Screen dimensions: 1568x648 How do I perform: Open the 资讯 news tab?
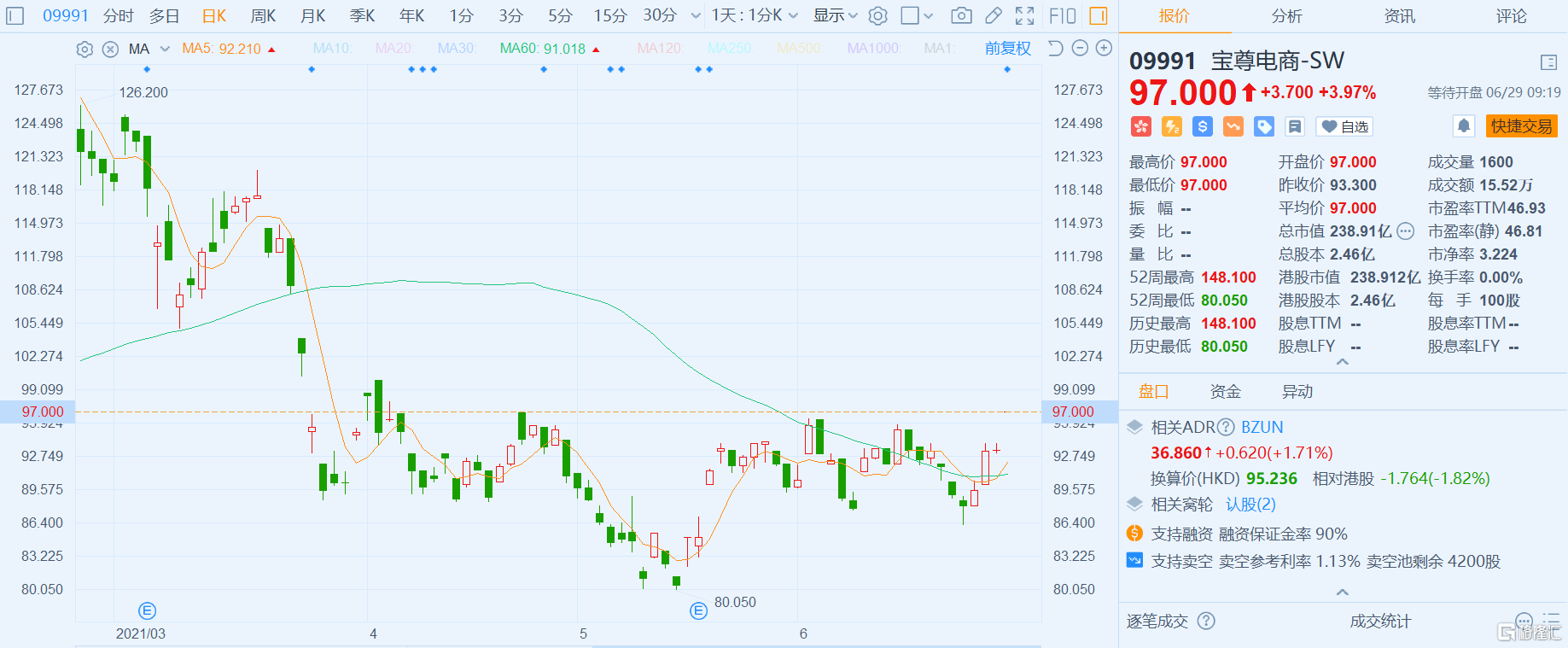pos(1399,16)
